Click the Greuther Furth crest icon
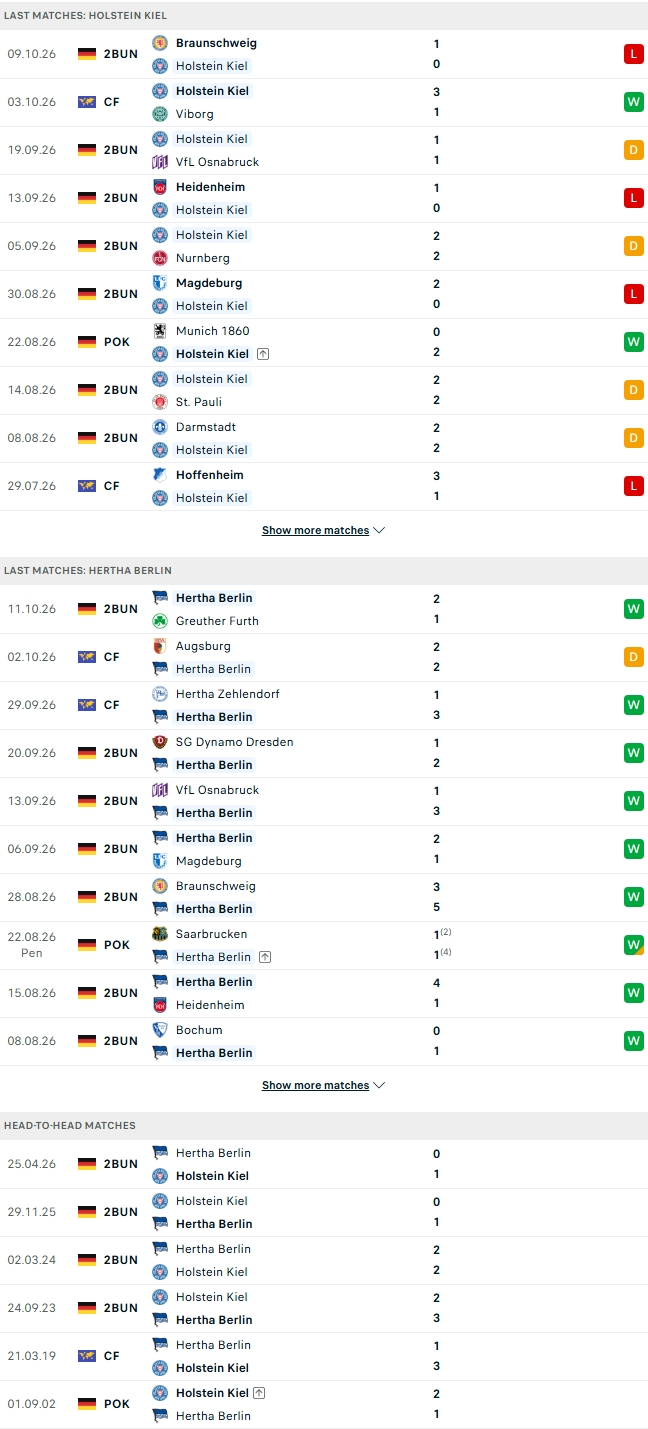The width and height of the screenshot is (648, 1429). pos(160,621)
